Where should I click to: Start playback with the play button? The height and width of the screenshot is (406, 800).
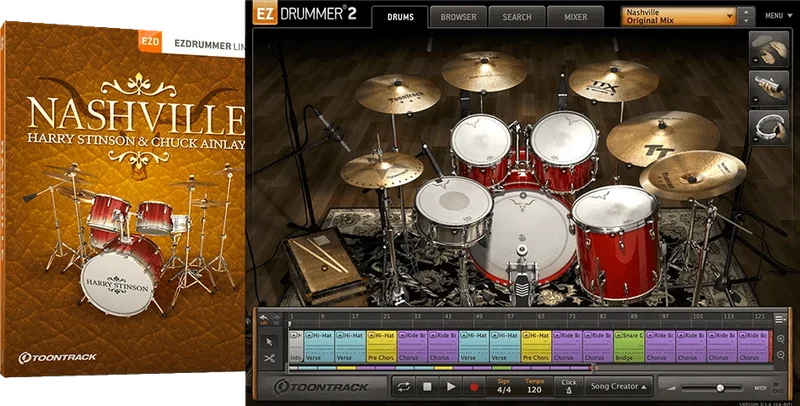(x=451, y=387)
